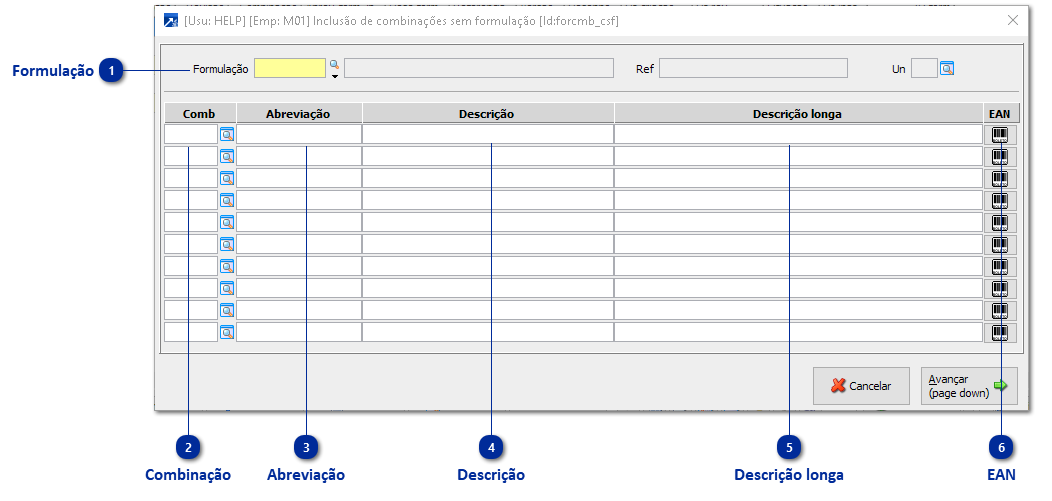Advance with the Avançar (page down) button
1052x501 pixels.
coord(969,386)
